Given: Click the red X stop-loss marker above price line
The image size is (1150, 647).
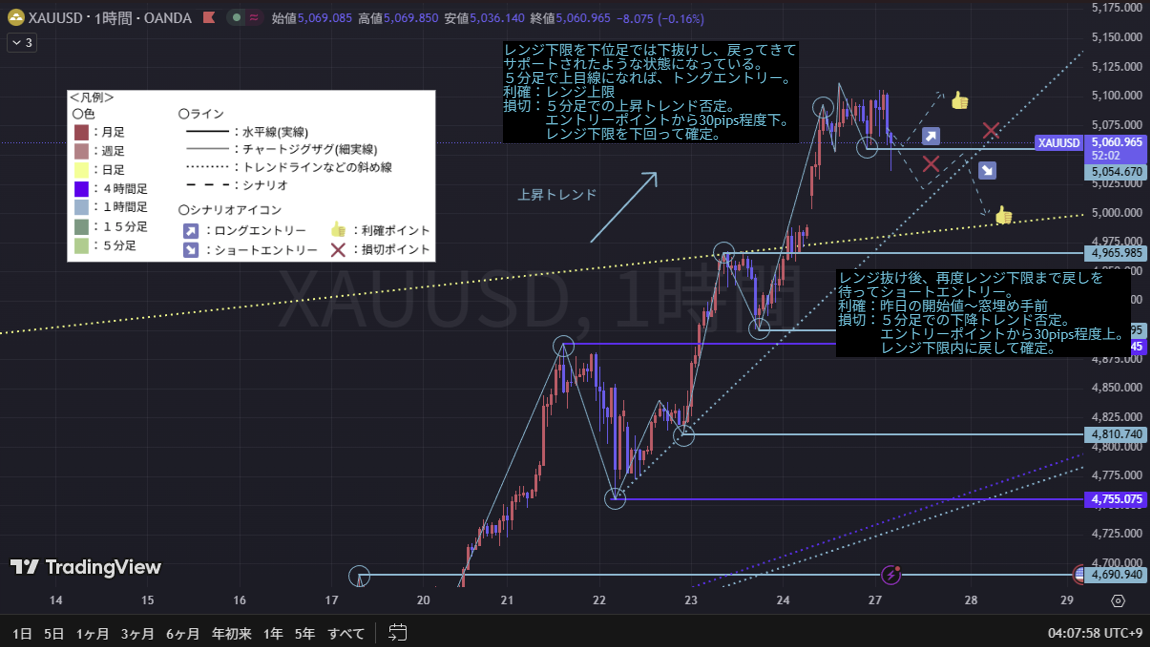Looking at the screenshot, I should tap(990, 131).
